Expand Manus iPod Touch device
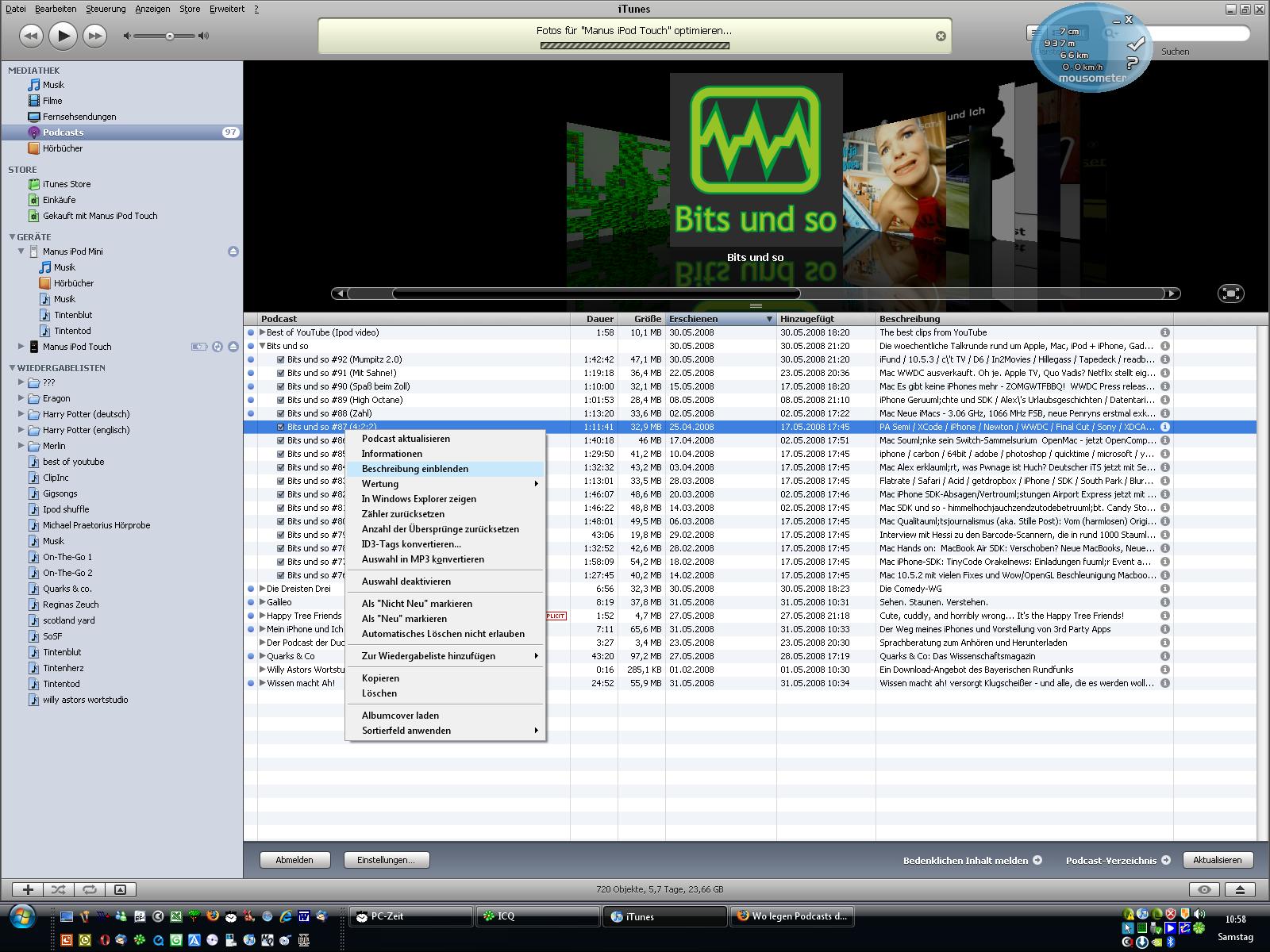The width and height of the screenshot is (1270, 952). tap(21, 346)
